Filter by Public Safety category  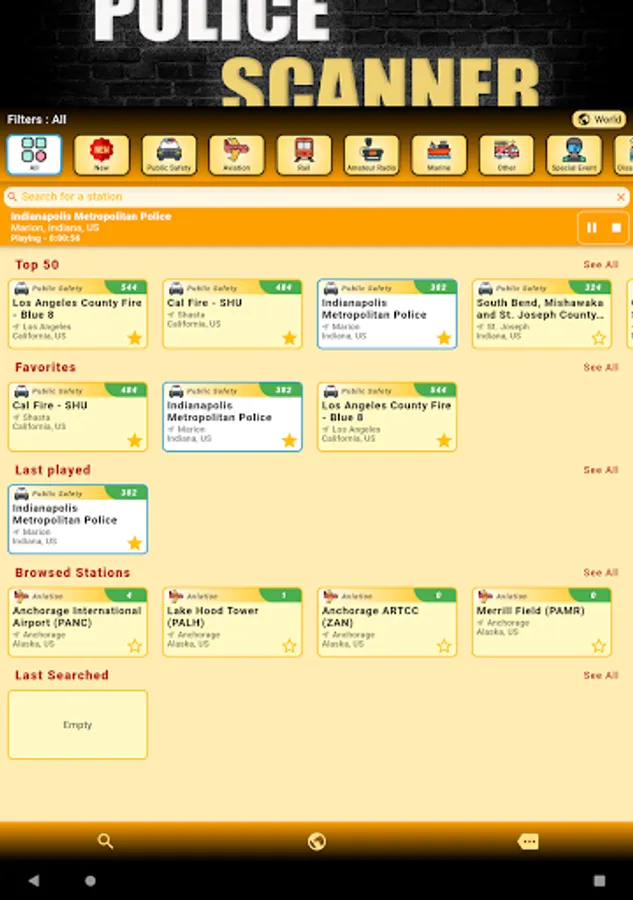pos(169,154)
